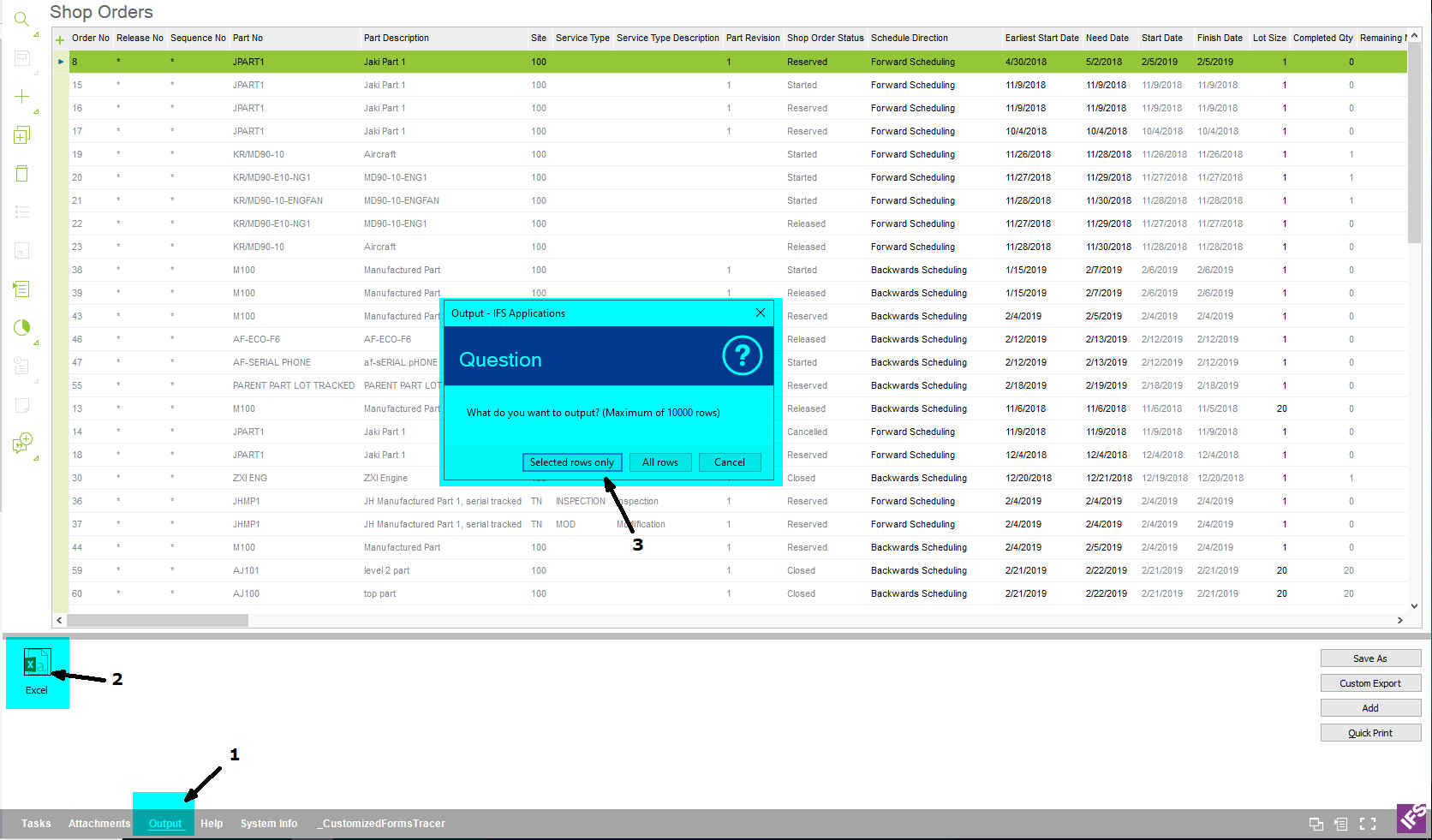Open the pie chart analysis icon
The height and width of the screenshot is (840, 1432).
pos(21,327)
